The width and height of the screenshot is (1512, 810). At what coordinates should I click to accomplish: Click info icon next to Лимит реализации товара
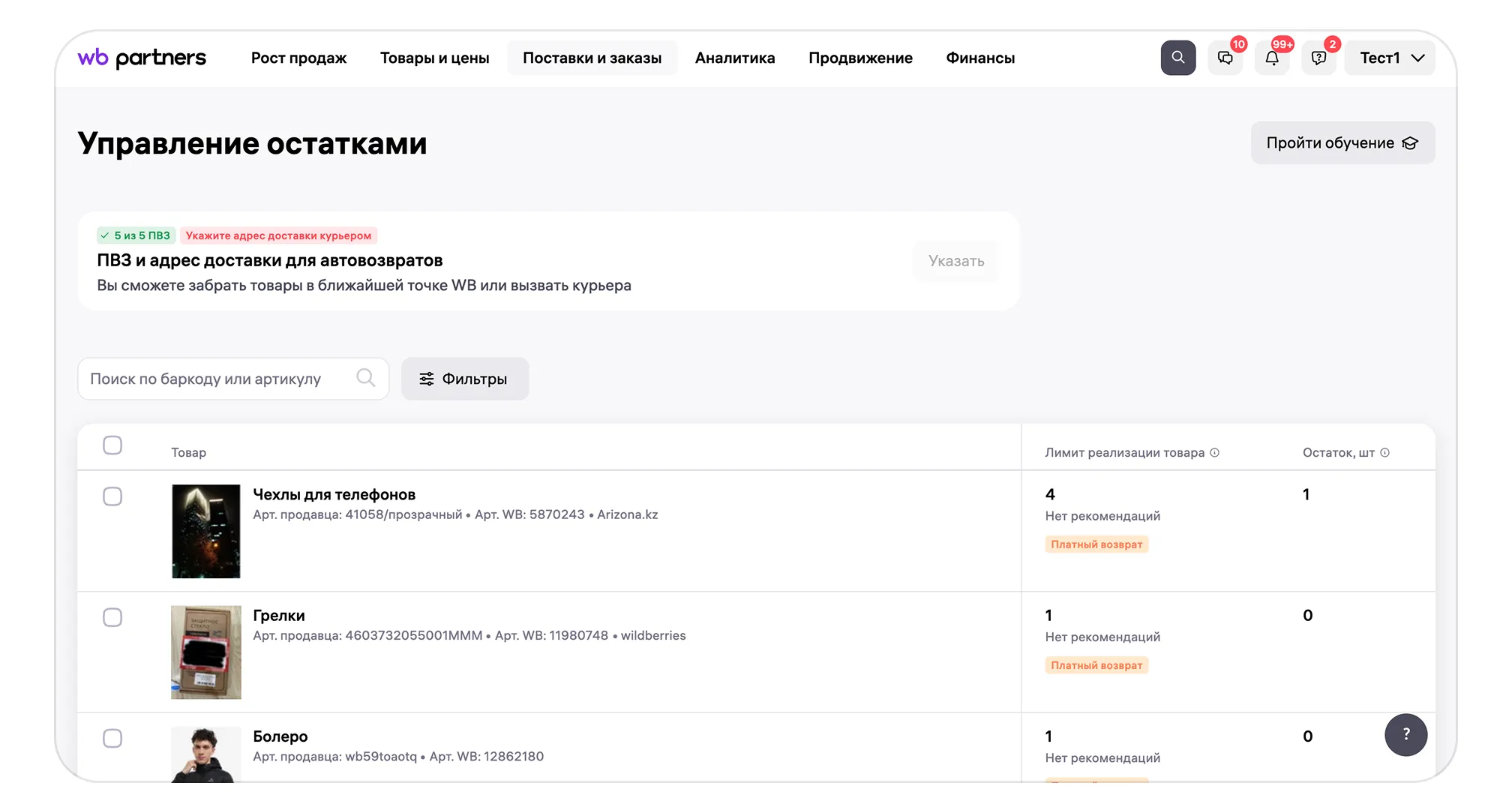click(x=1215, y=452)
